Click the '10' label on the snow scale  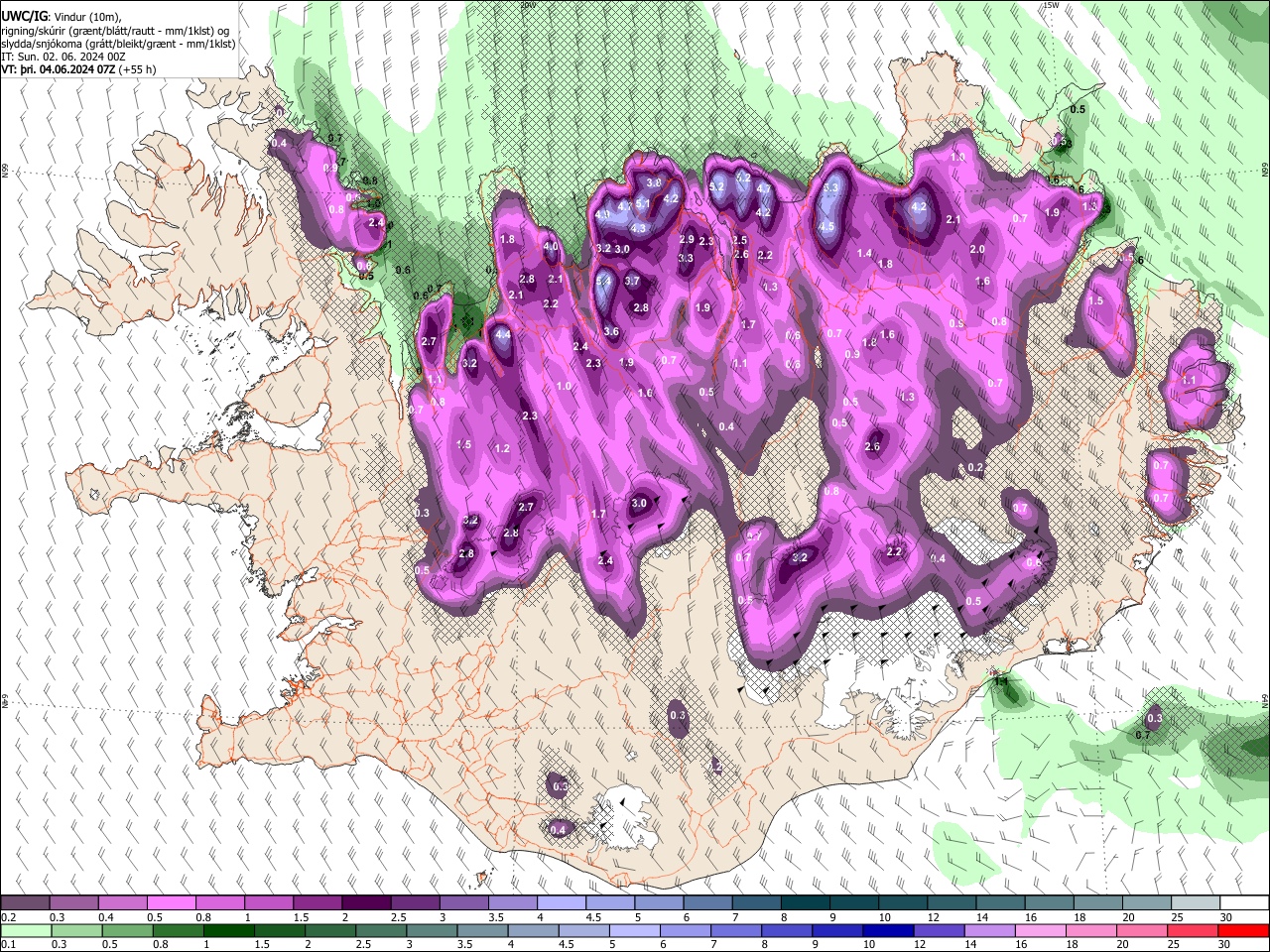(884, 917)
